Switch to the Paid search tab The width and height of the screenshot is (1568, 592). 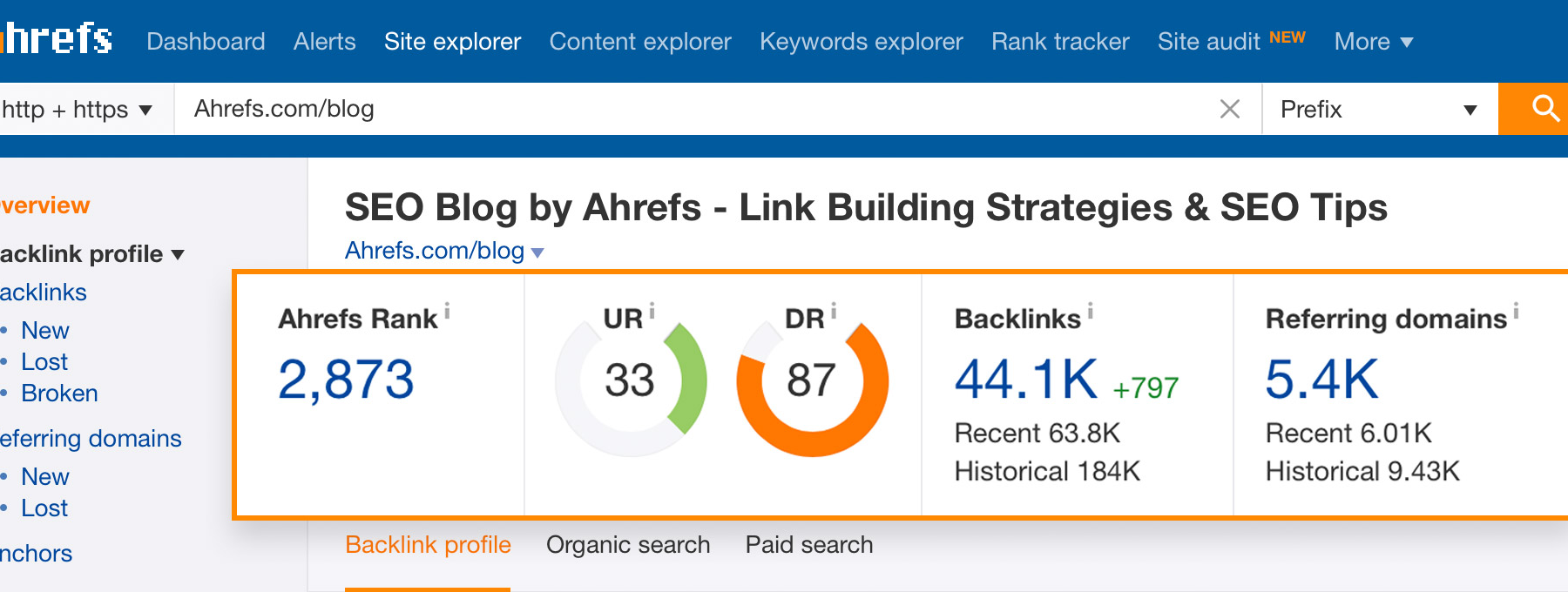809,545
